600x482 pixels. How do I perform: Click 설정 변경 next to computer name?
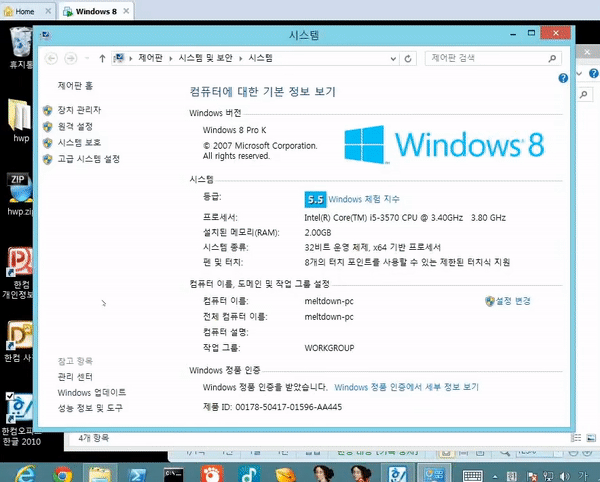pos(513,301)
